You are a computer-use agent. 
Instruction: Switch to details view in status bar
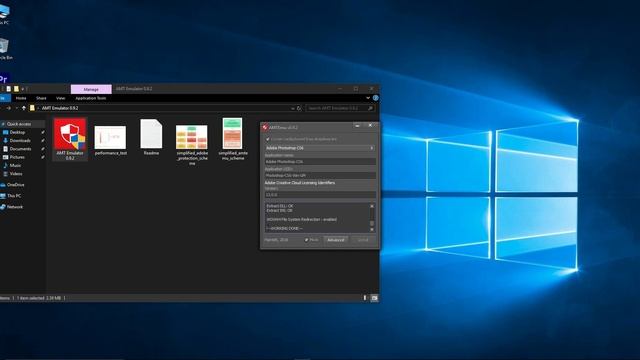pyautogui.click(x=365, y=298)
